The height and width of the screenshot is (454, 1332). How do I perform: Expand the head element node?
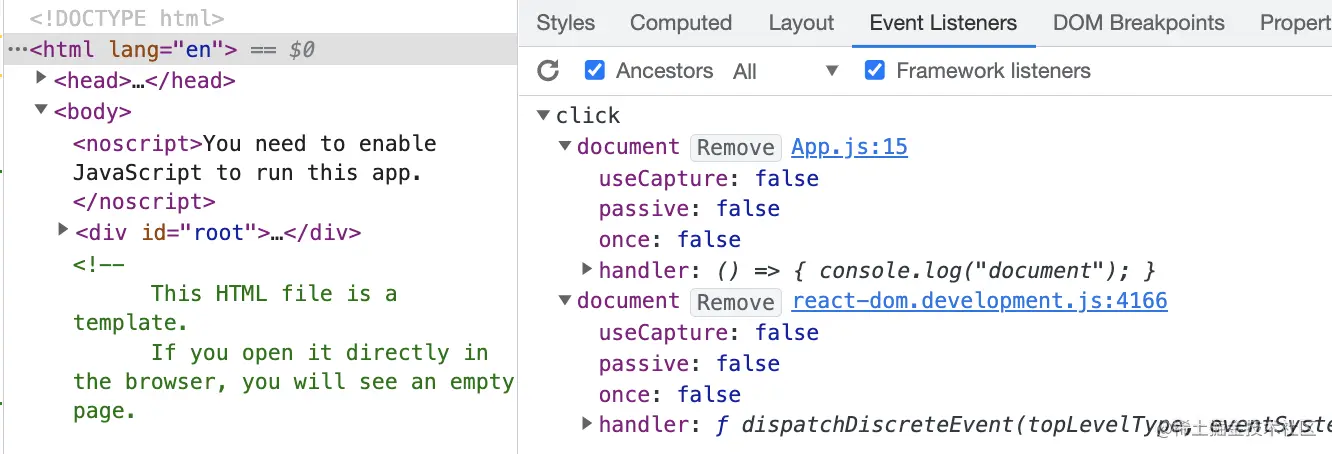(41, 78)
